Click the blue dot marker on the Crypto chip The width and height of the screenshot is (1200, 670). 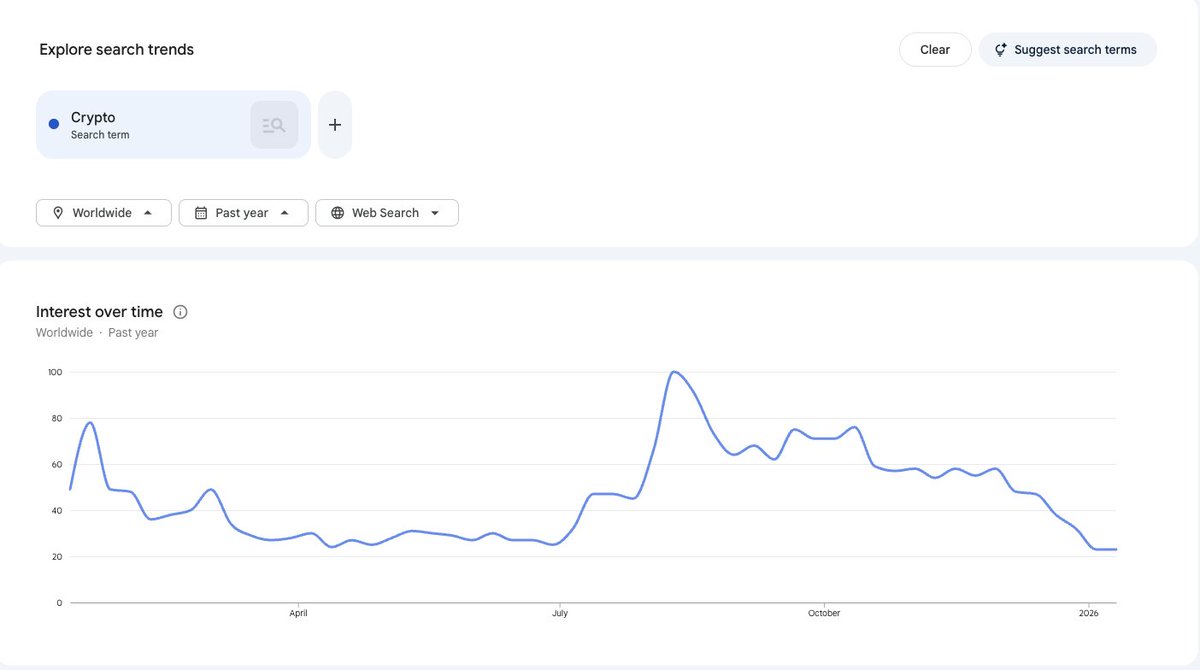click(x=53, y=124)
